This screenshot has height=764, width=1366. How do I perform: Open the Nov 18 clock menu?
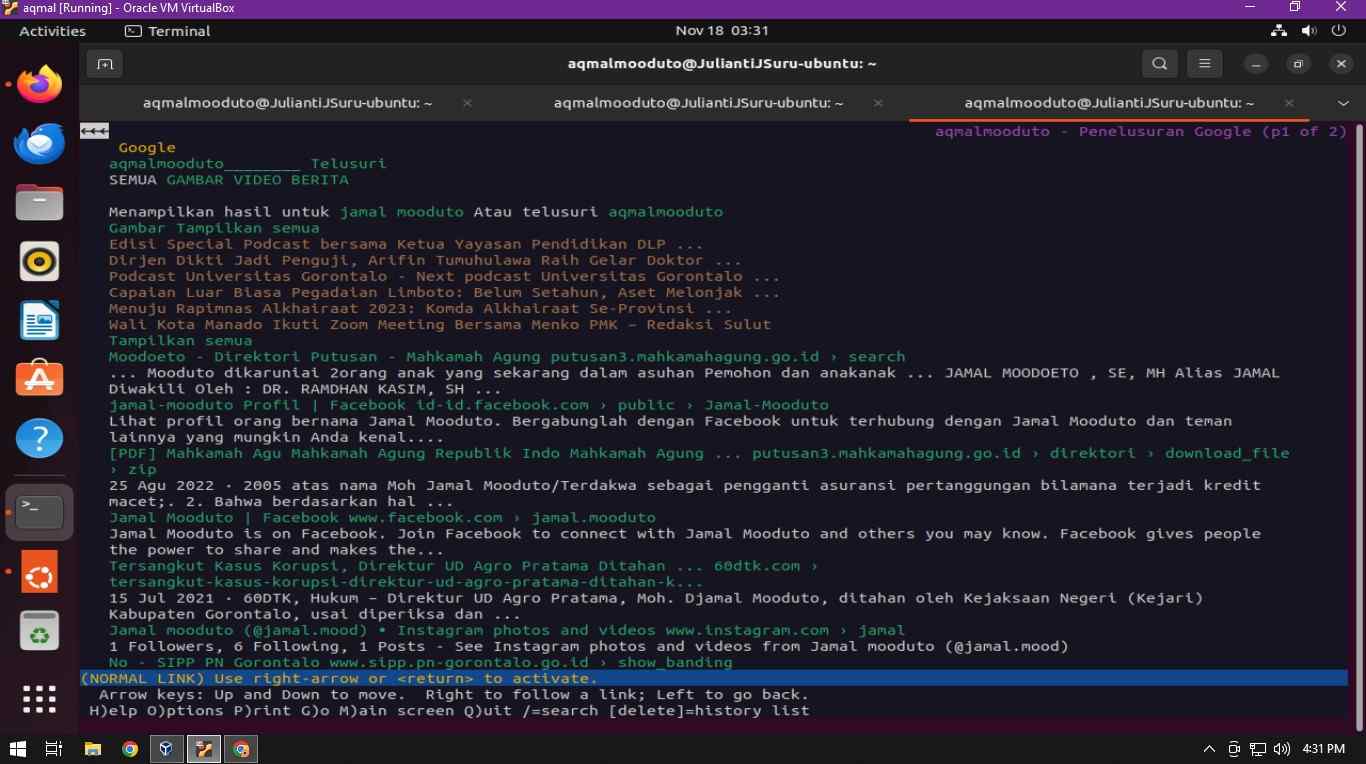722,31
